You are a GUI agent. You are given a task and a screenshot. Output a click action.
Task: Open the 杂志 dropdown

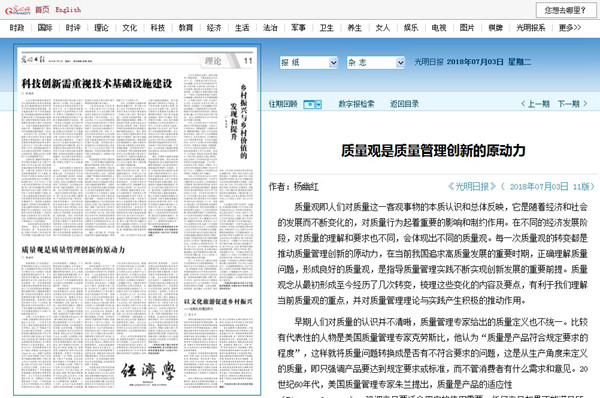coord(376,62)
